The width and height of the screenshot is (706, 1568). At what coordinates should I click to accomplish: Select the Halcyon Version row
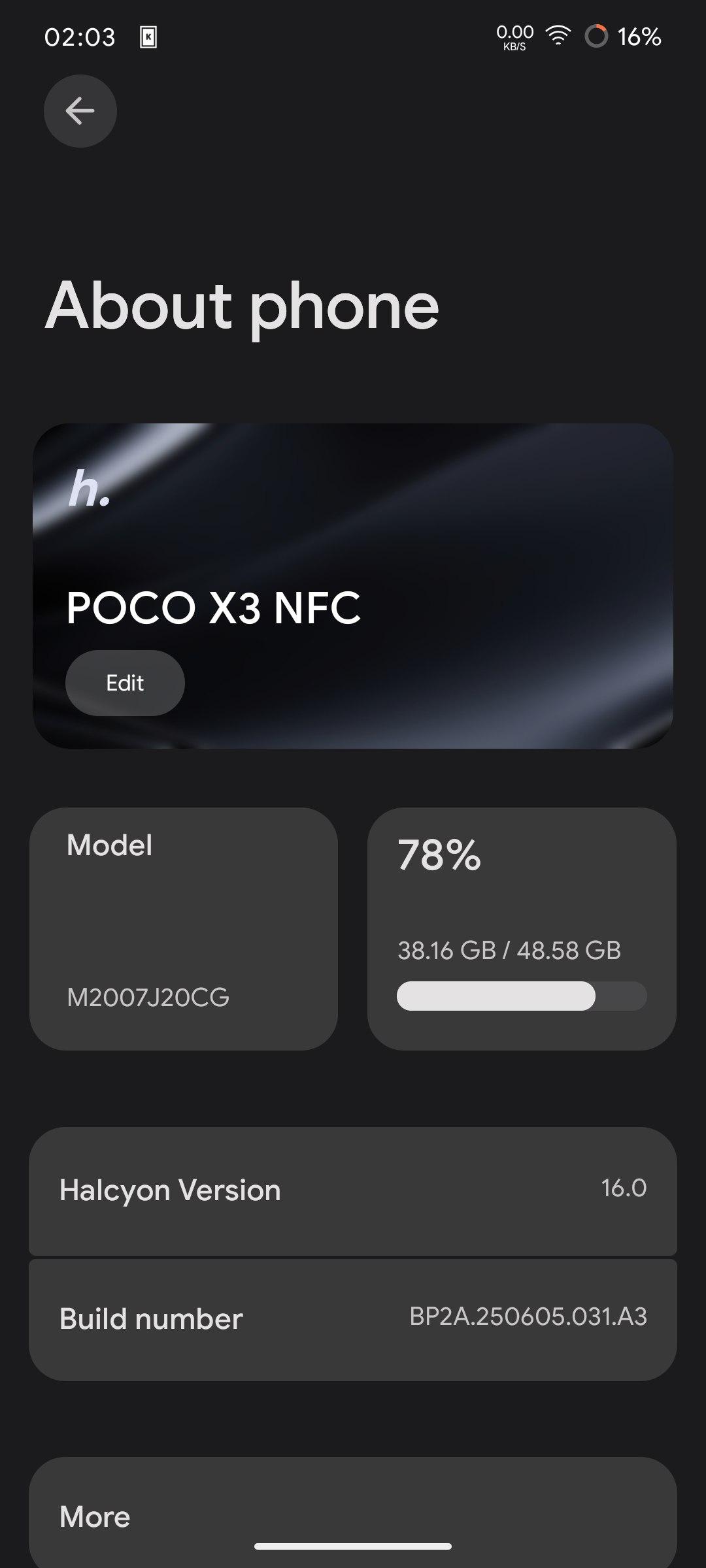(x=353, y=1190)
